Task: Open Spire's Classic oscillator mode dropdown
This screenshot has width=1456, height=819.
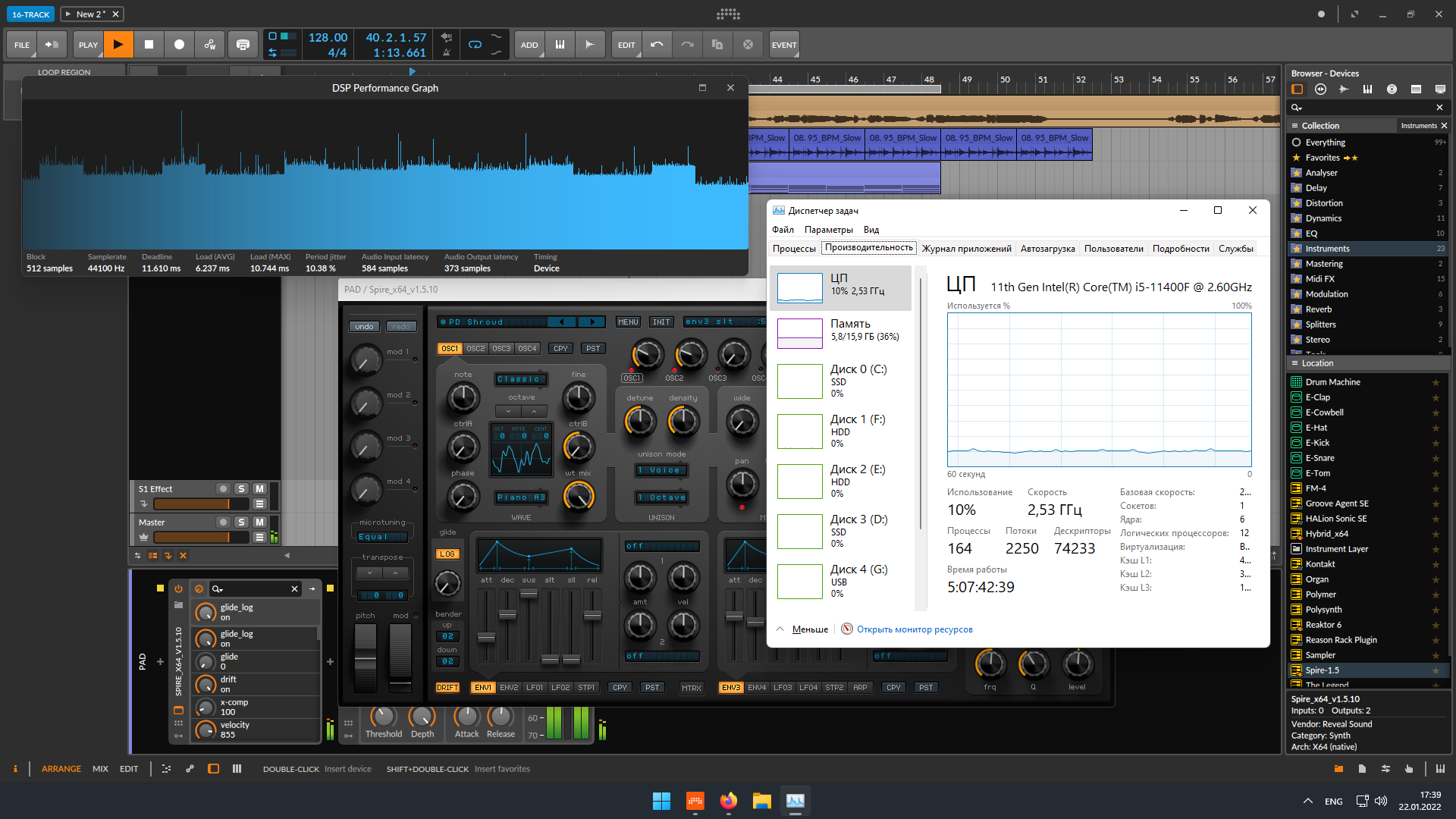Action: point(521,379)
